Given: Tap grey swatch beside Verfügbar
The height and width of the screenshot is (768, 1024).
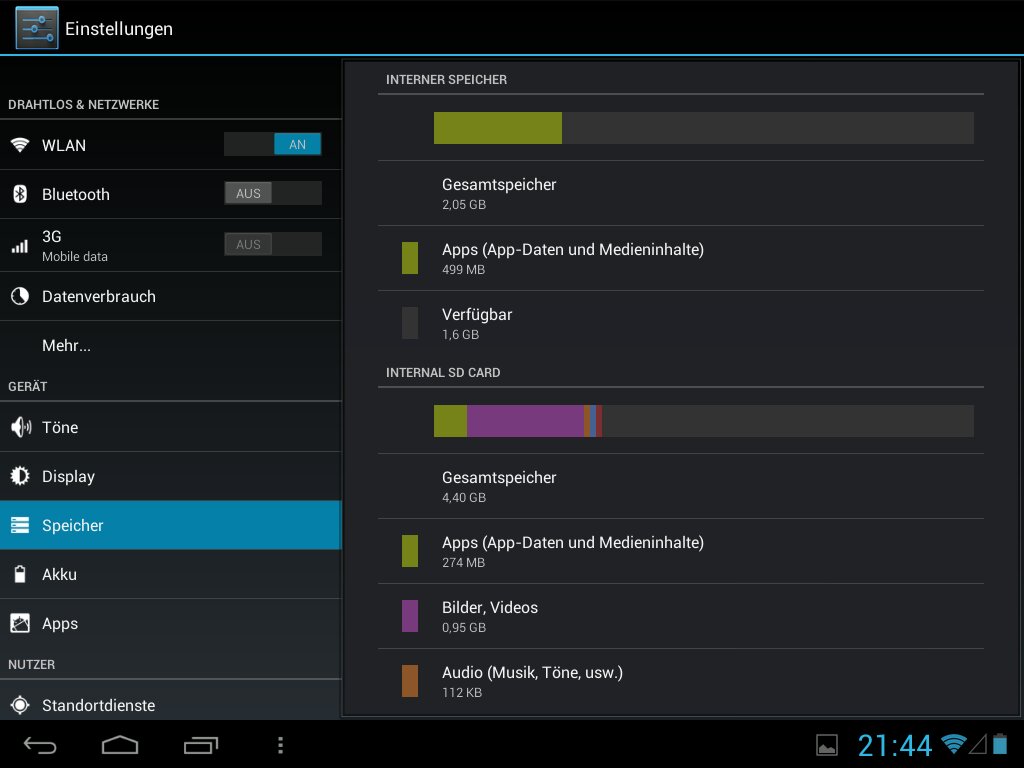Looking at the screenshot, I should 409,323.
